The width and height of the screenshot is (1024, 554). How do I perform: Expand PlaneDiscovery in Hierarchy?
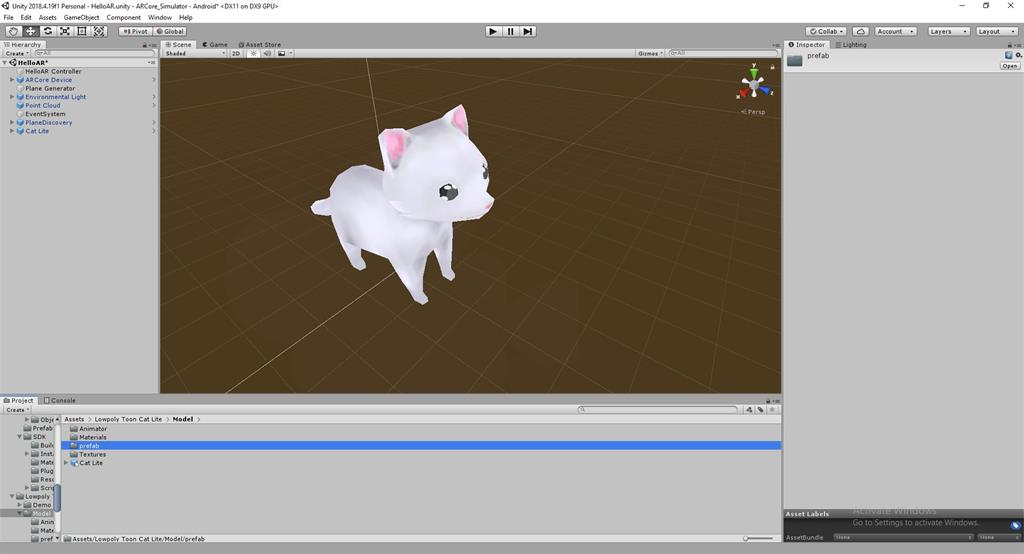pyautogui.click(x=12, y=122)
